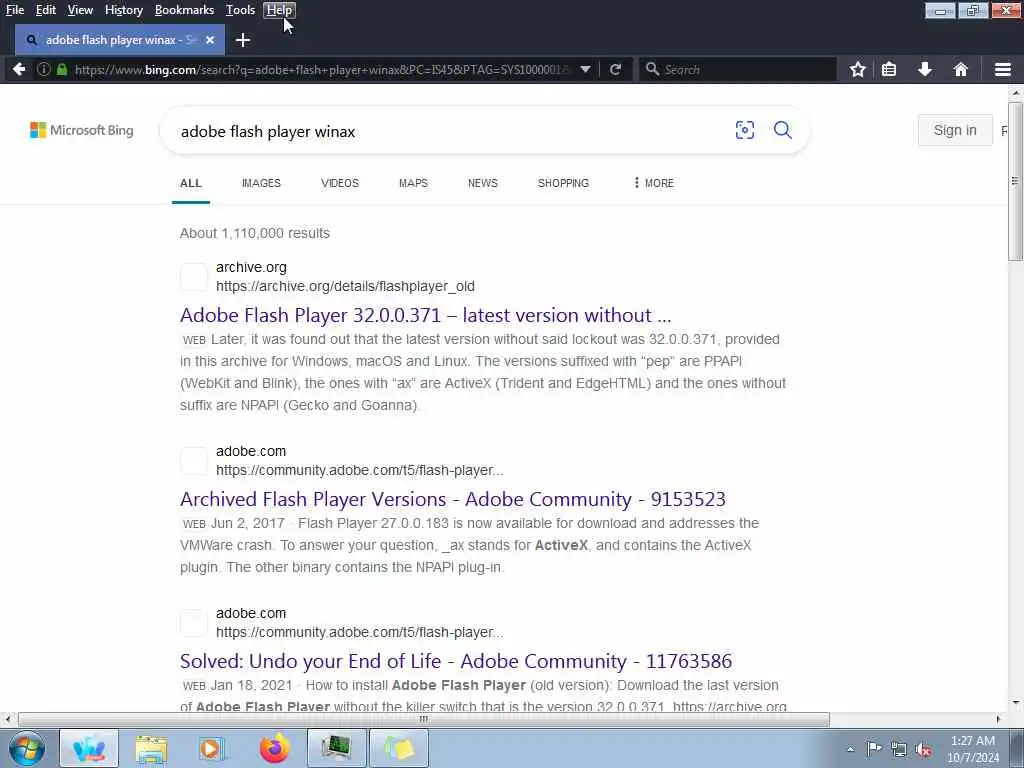Click the scrollbar down arrow

(x=1015, y=703)
